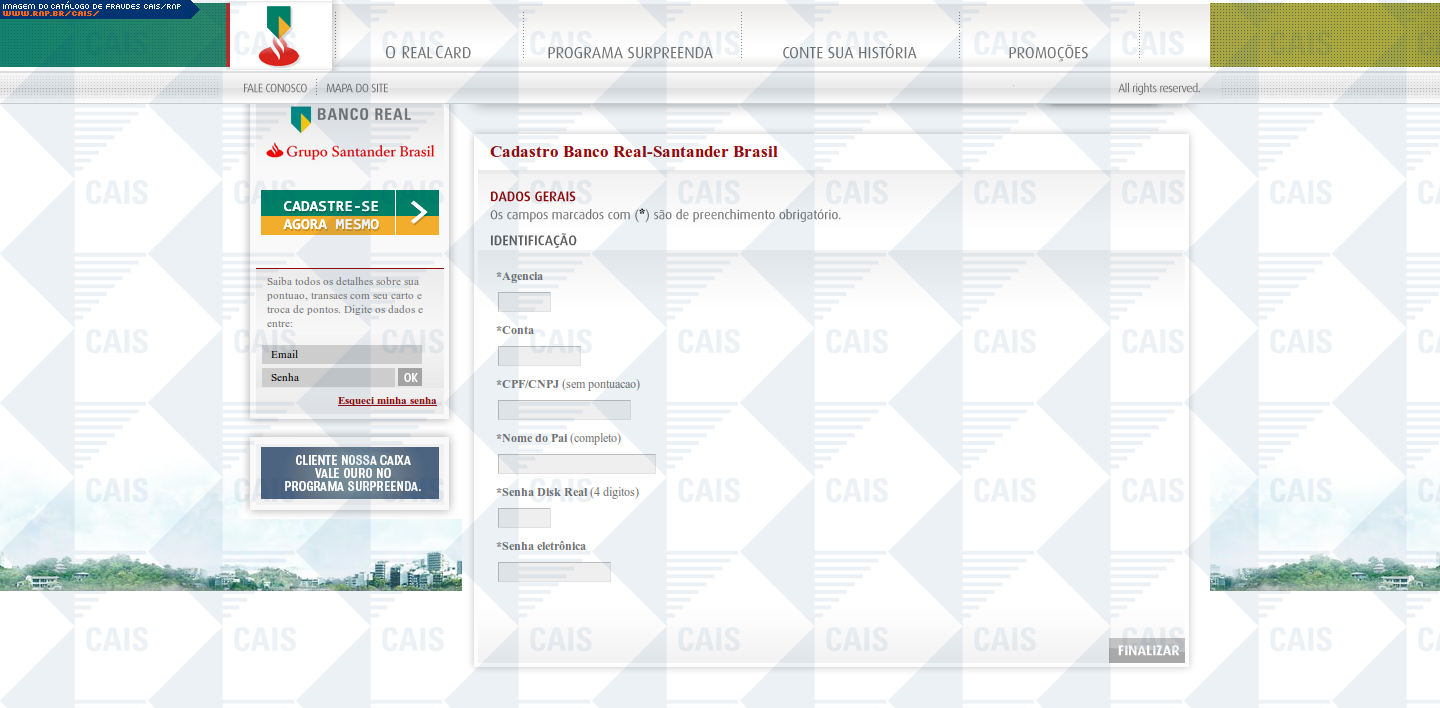
Task: Click the Banco Real logo in sidebar
Action: click(350, 116)
